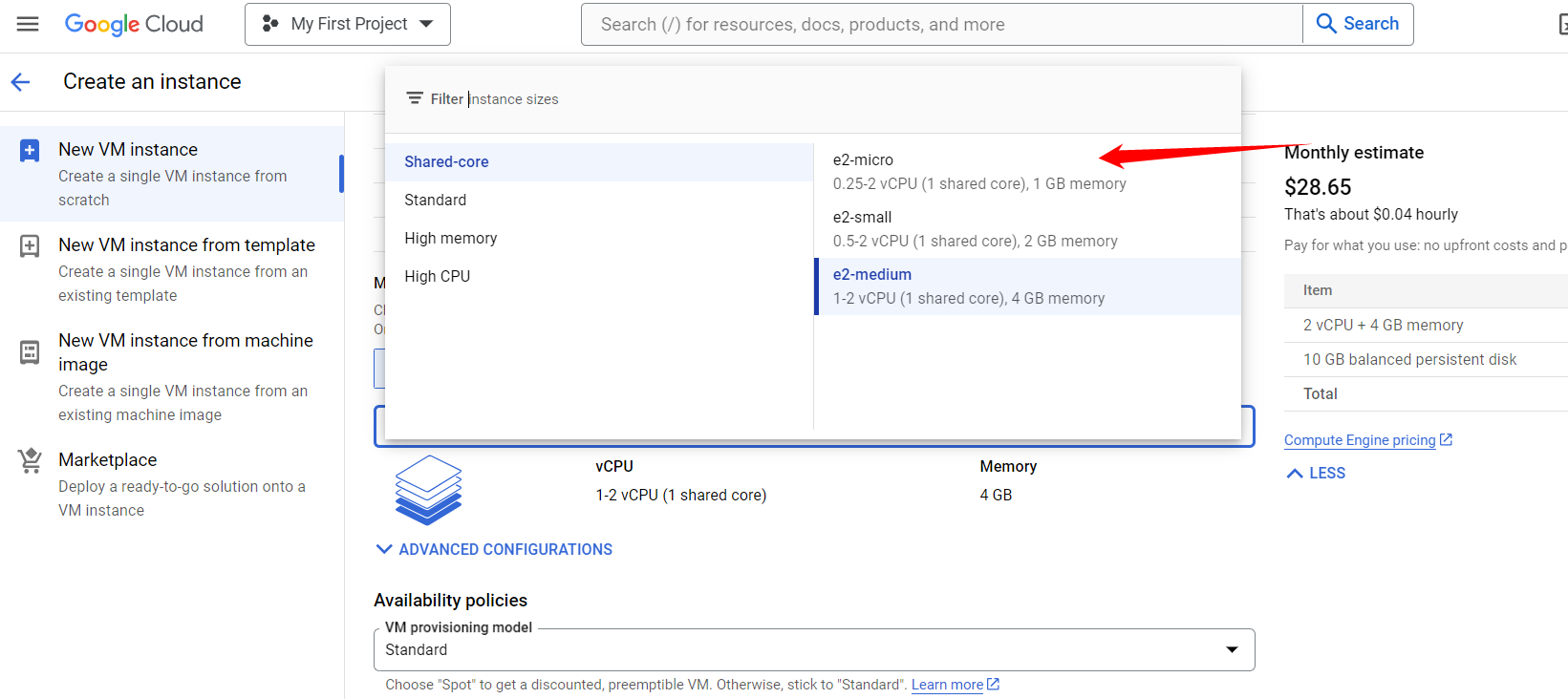Open the Compute Engine pricing link
1568x699 pixels.
click(1367, 440)
